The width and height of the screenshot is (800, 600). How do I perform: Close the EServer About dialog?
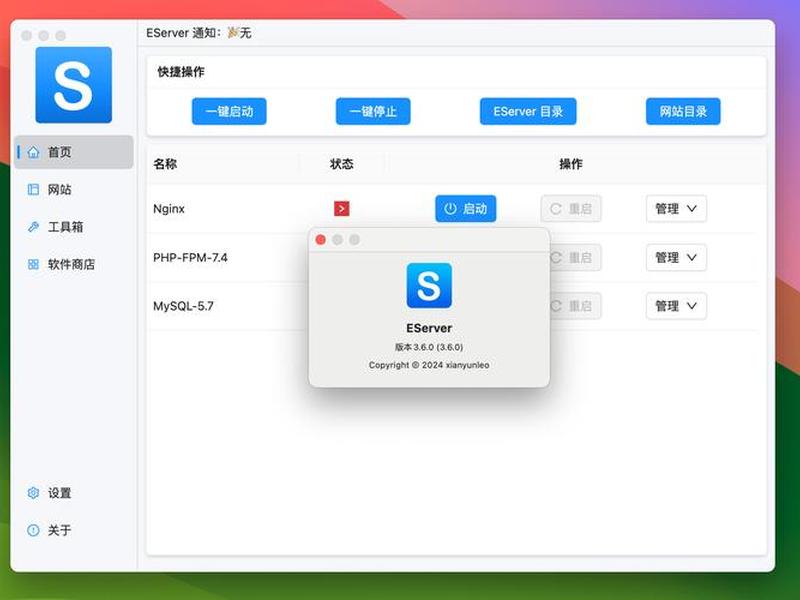[320, 239]
